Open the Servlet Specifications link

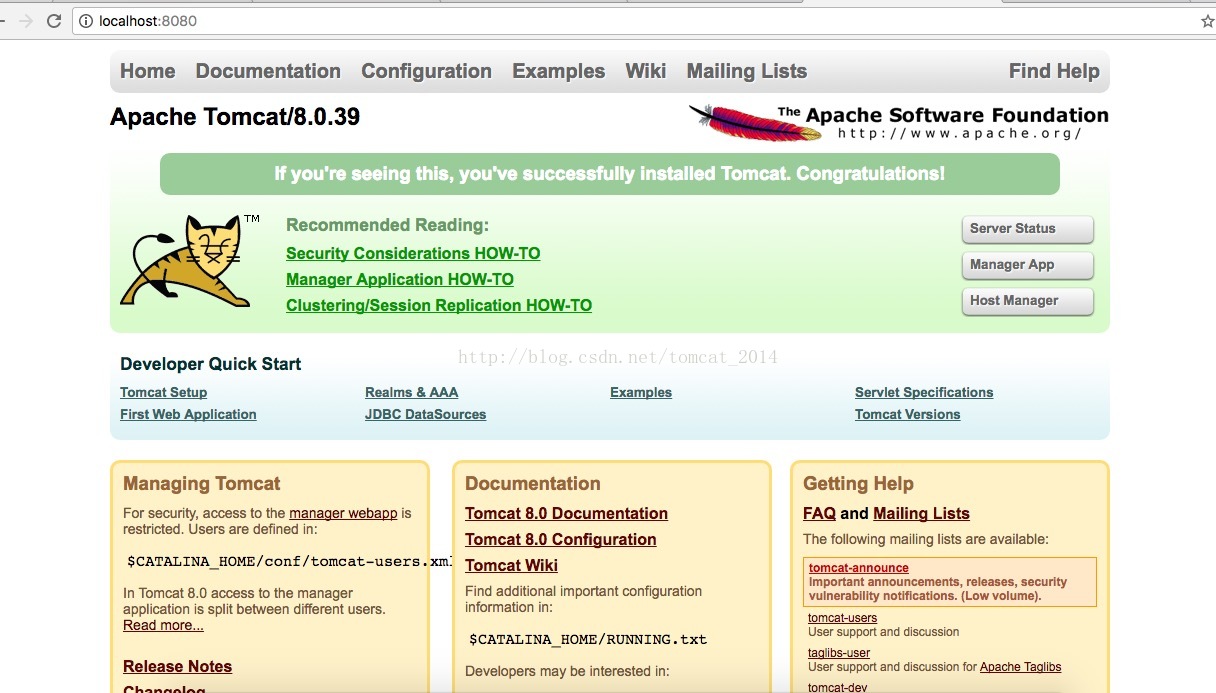(924, 393)
